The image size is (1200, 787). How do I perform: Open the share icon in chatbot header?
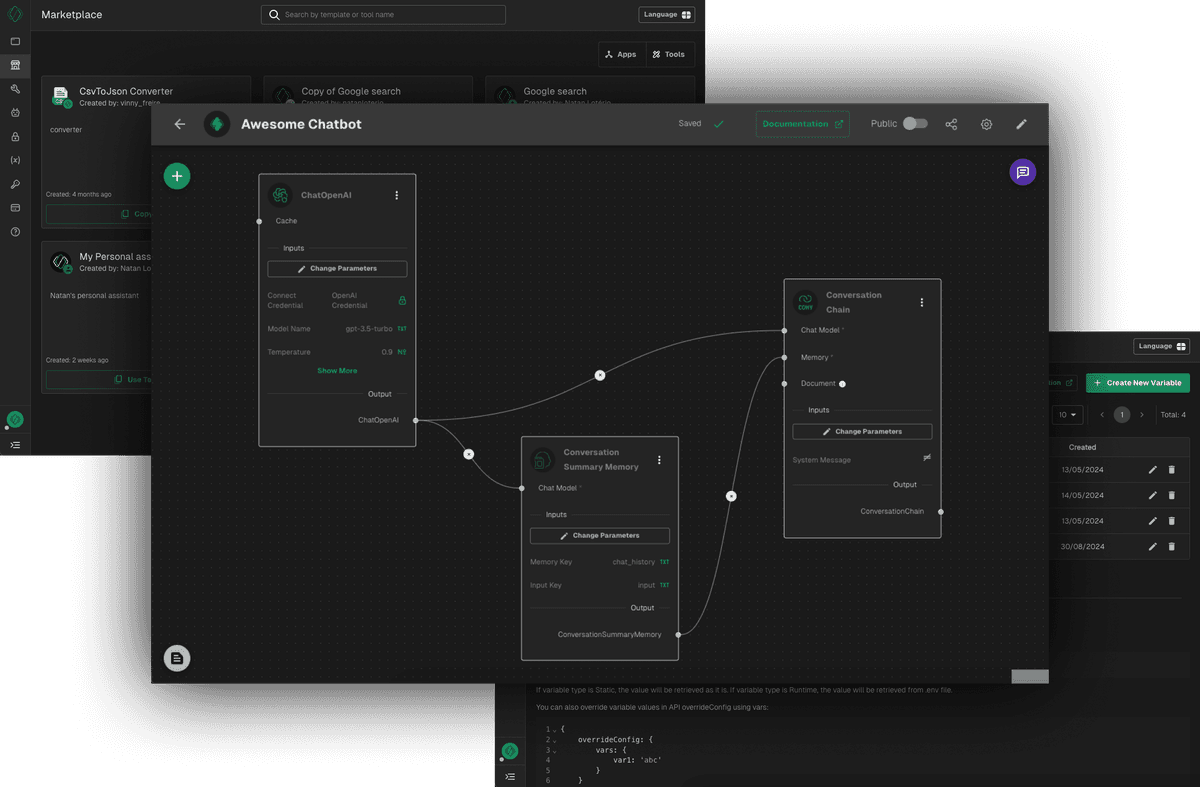point(951,124)
